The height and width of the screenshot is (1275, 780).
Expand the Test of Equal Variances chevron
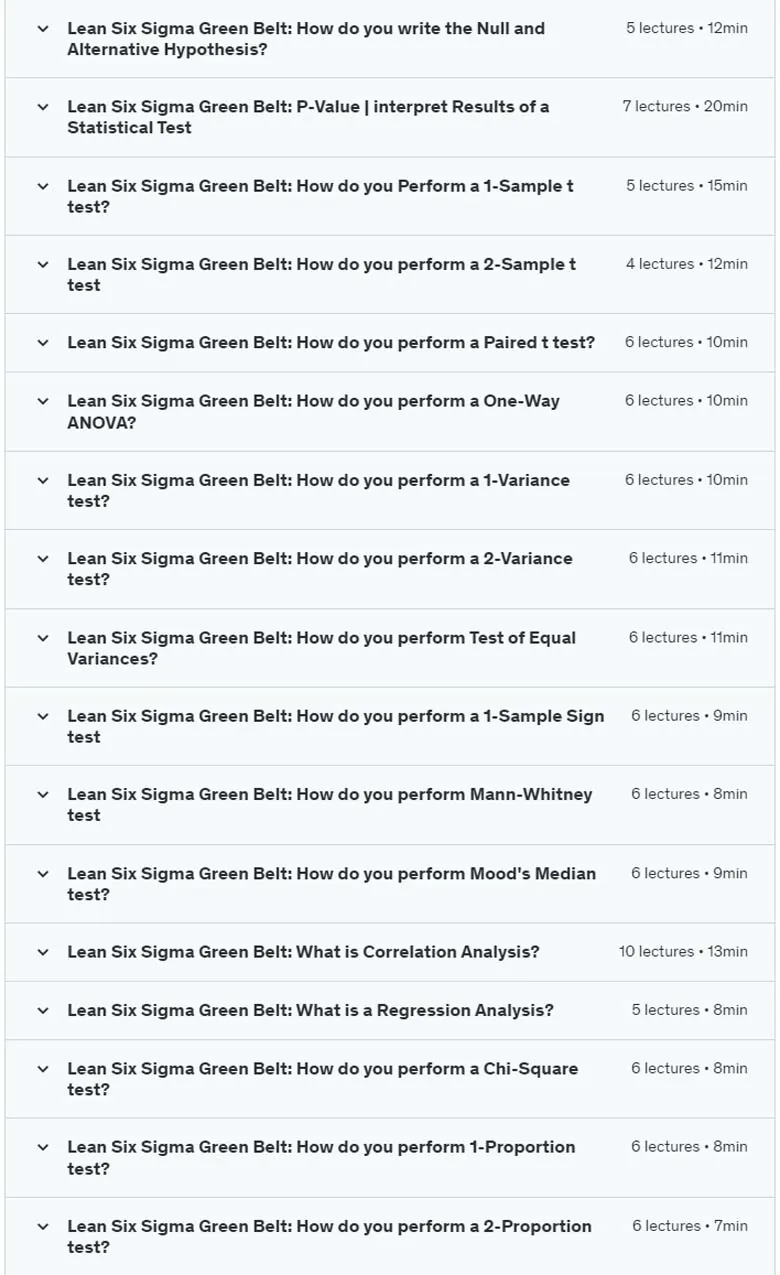(x=42, y=638)
